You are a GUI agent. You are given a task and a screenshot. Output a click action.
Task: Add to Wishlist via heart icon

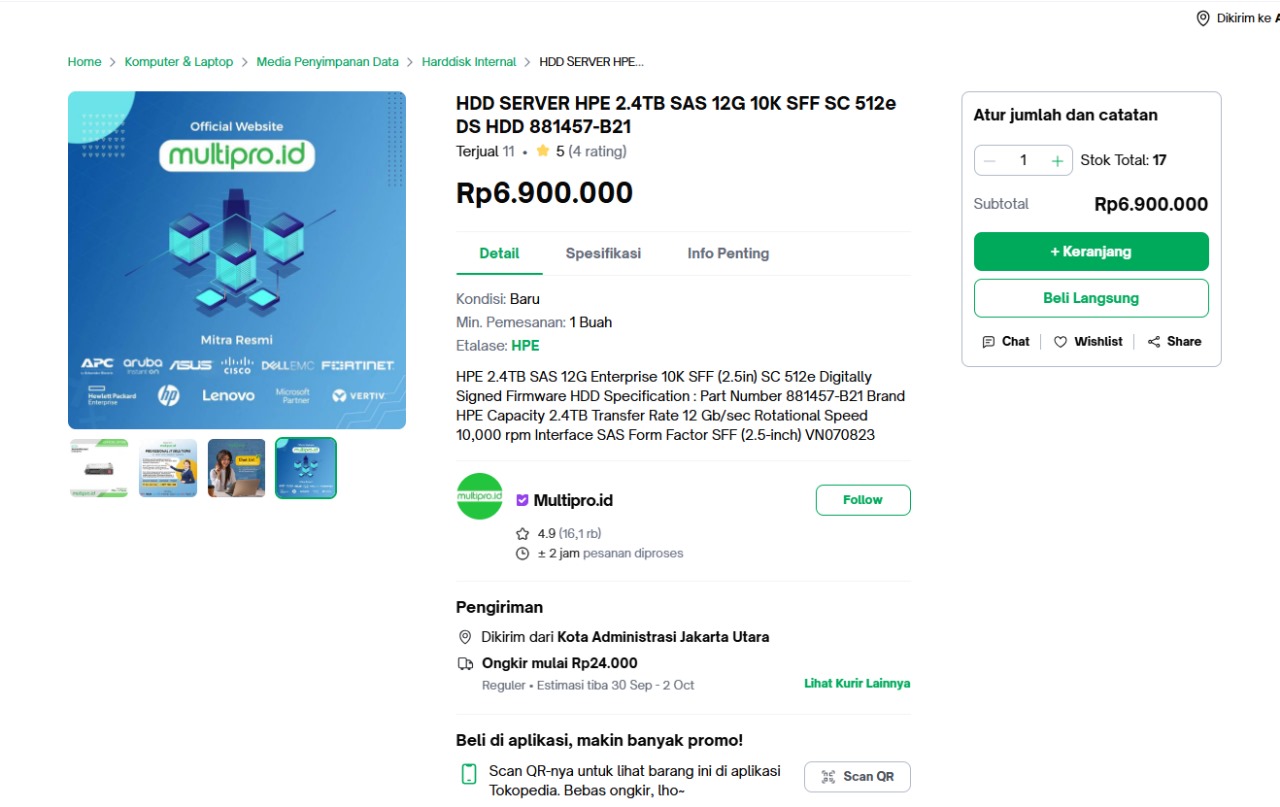[x=1061, y=342]
